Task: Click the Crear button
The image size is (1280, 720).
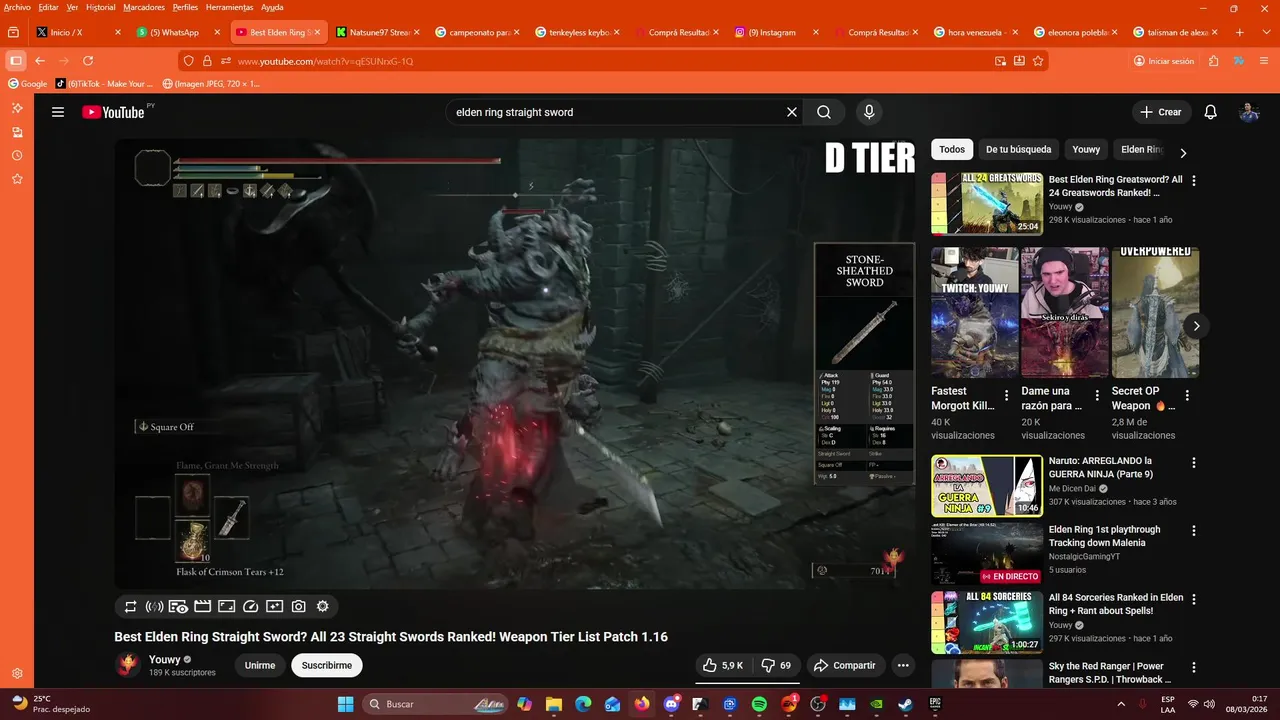Action: (1160, 112)
